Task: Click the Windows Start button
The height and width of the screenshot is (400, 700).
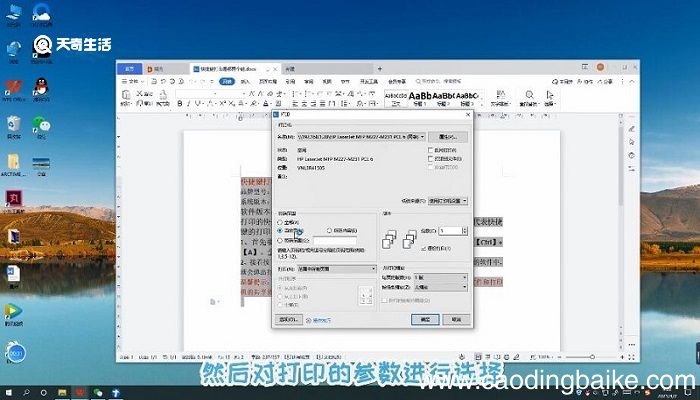Action: (8, 393)
